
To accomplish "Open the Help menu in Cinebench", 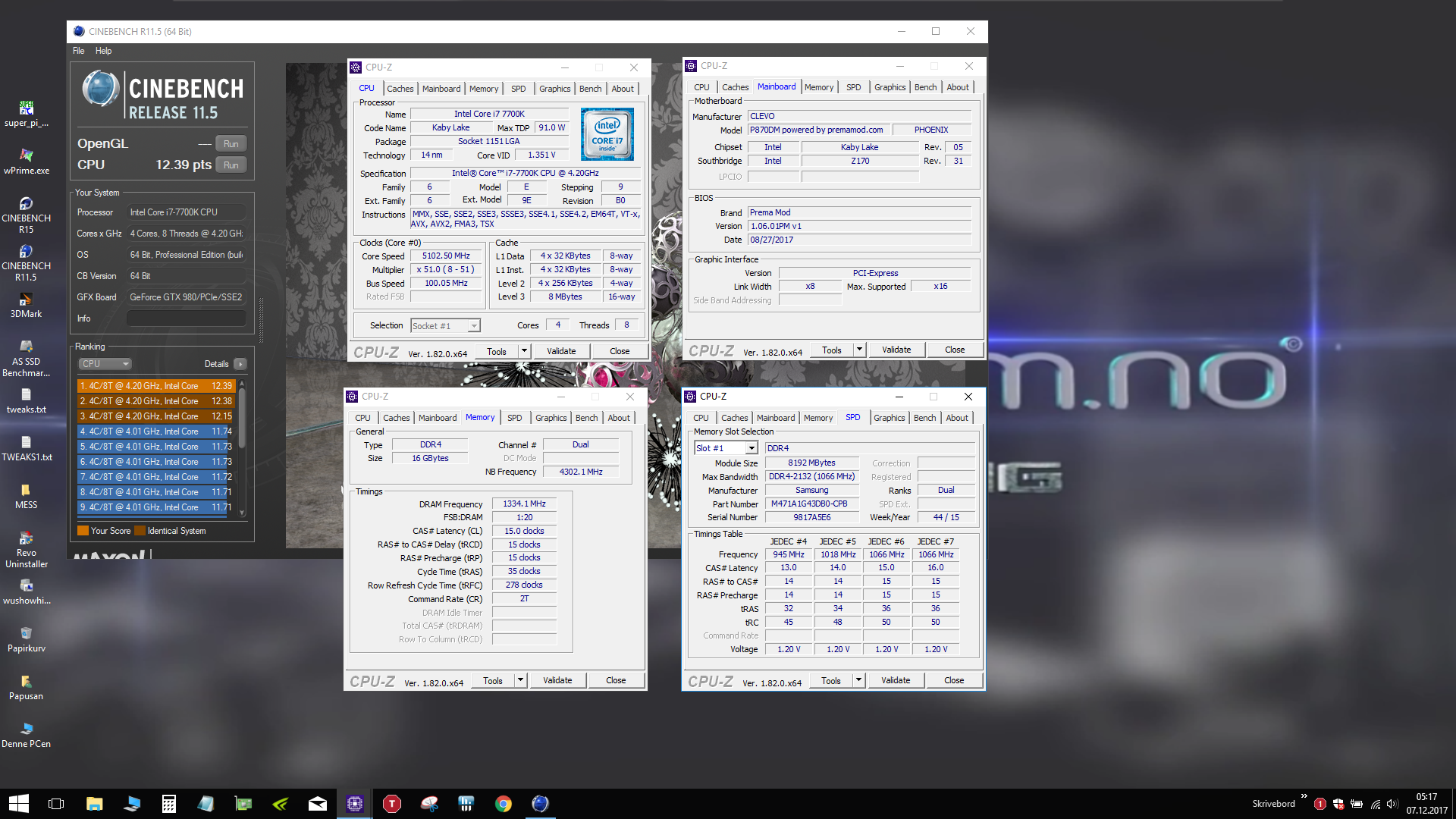I will coord(103,51).
